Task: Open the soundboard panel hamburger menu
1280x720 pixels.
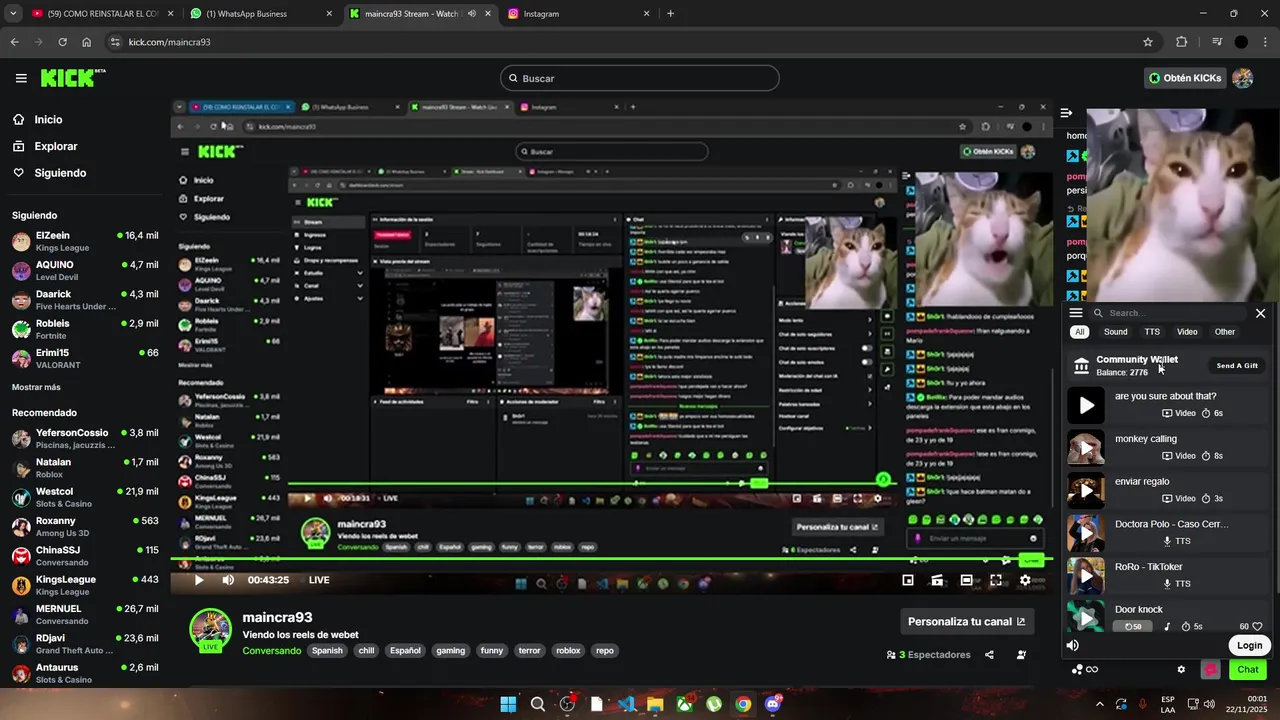Action: [1076, 313]
